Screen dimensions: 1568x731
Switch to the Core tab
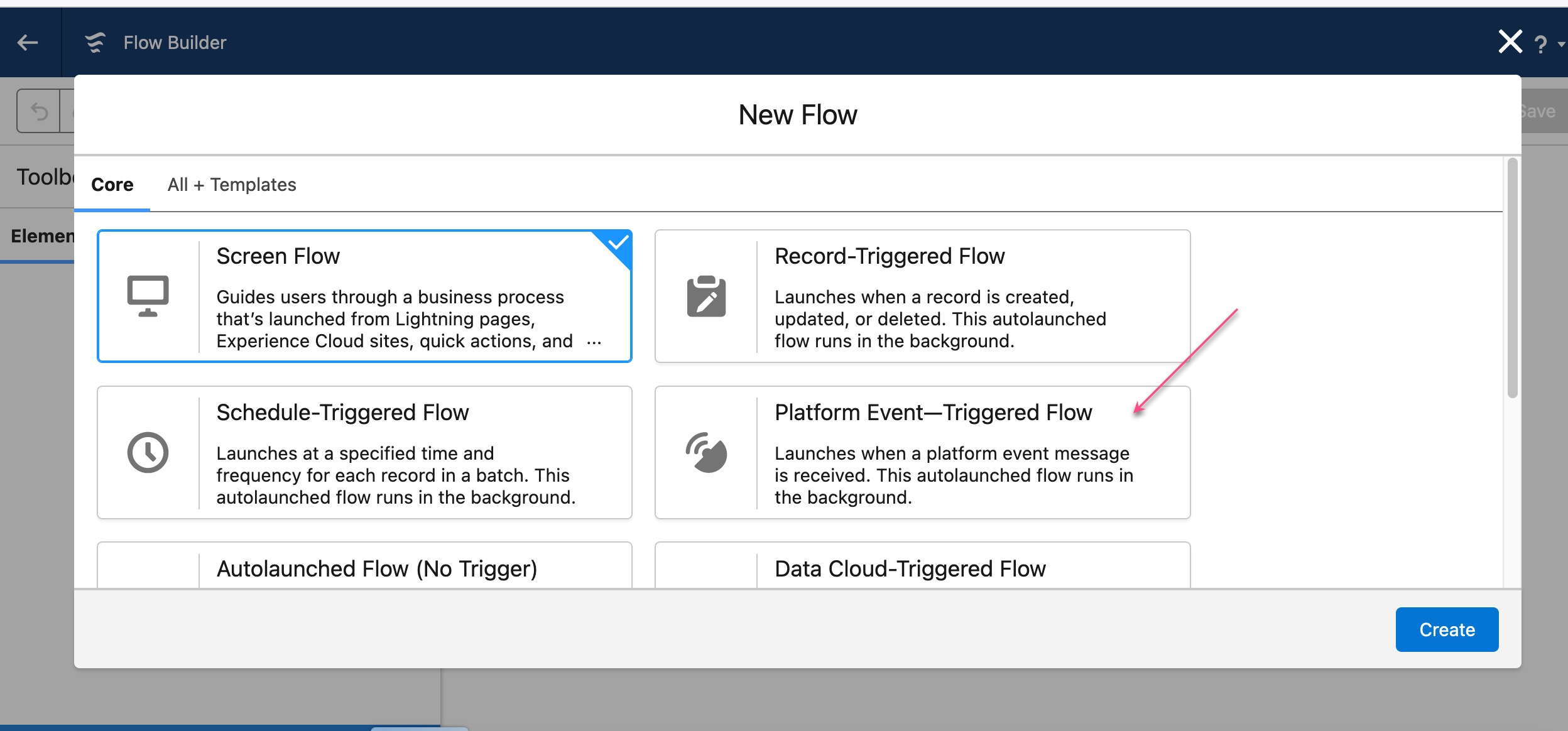click(x=112, y=185)
